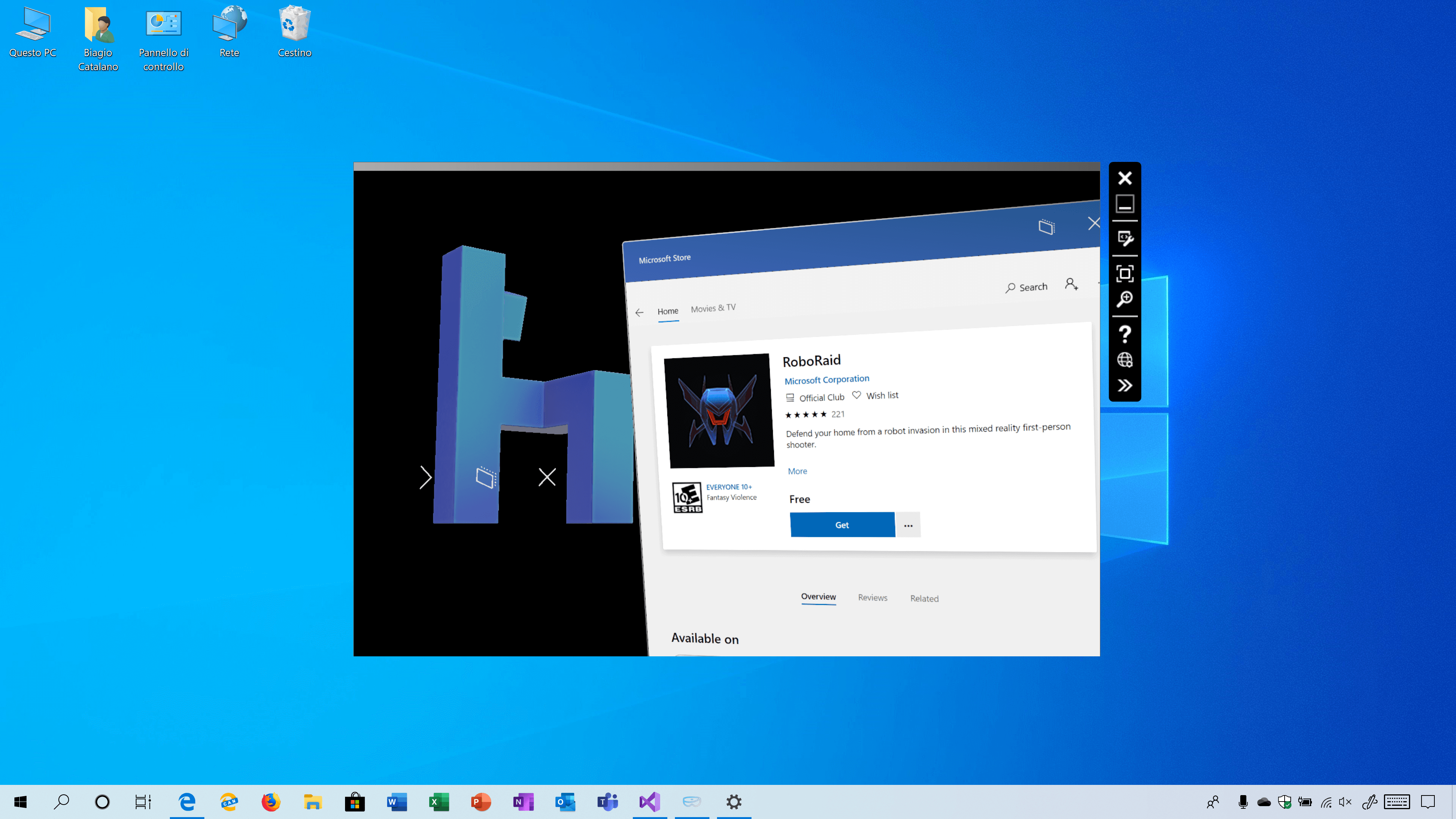The height and width of the screenshot is (819, 1456).
Task: Switch to Visual Studio on taskbar
Action: coord(650,802)
